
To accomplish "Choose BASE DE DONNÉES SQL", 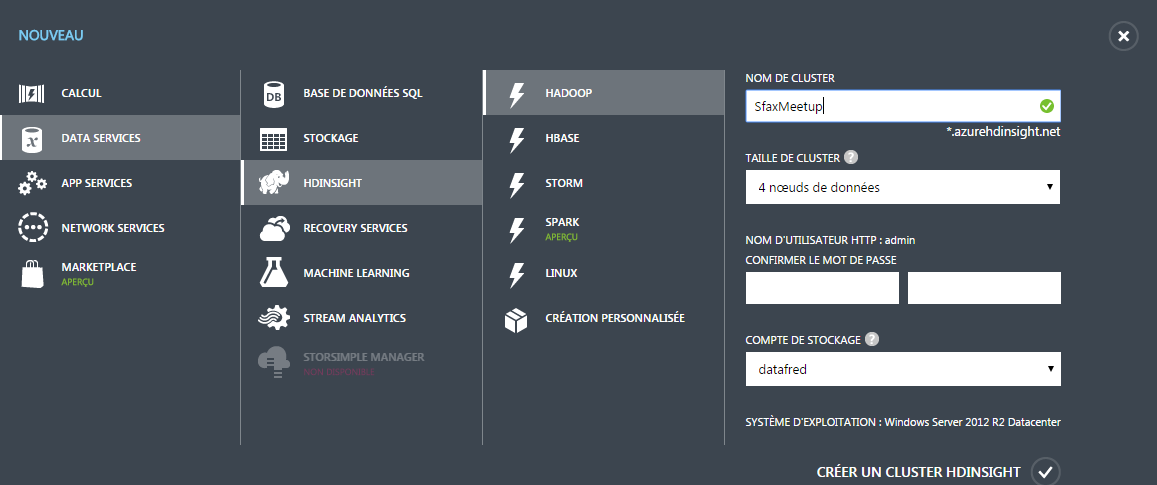I will 362,93.
